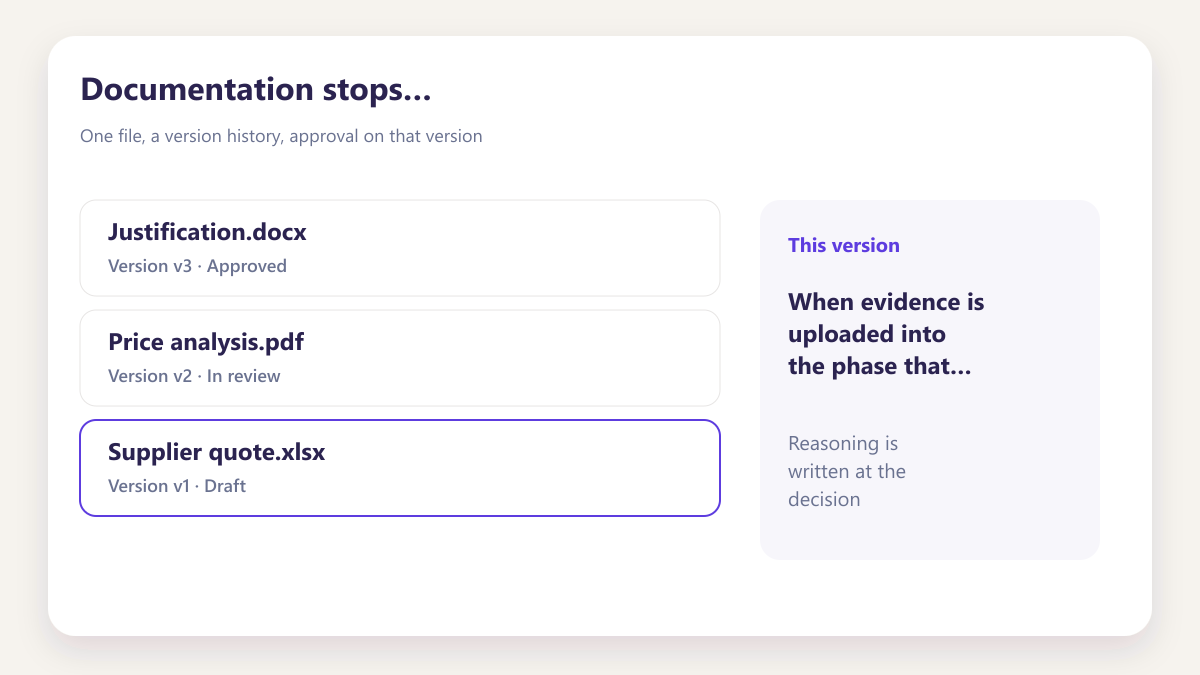Select the highlighted Supplier quote.xlsx card
Viewport: 1200px width, 675px height.
400,468
